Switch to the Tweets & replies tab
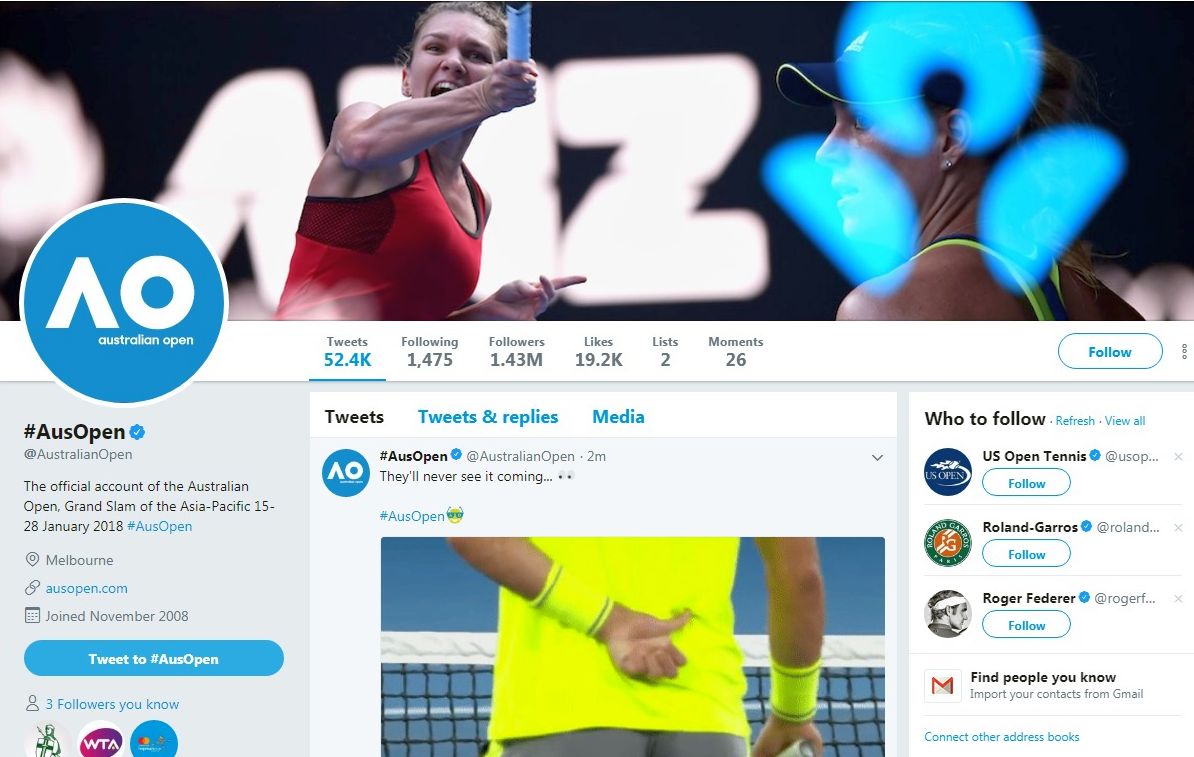This screenshot has width=1194, height=757. point(488,417)
